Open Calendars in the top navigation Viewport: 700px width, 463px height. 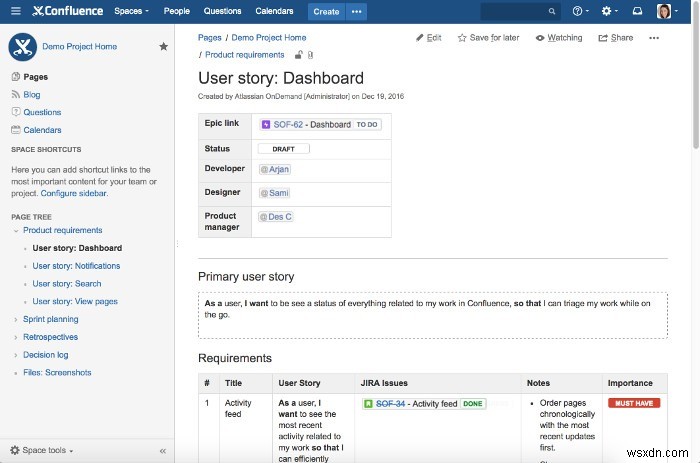274,11
